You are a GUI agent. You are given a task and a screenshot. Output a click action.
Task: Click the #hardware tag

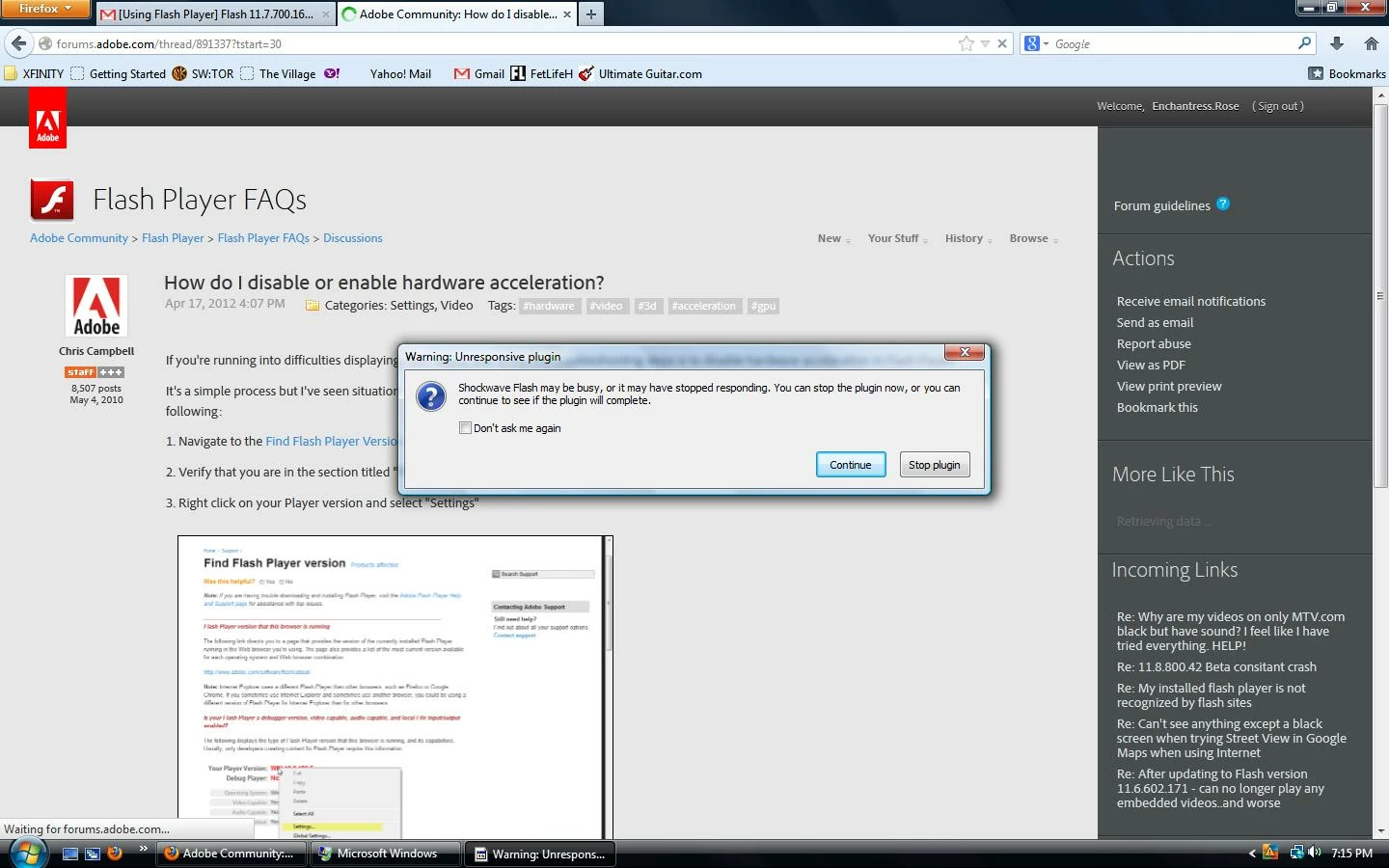pyautogui.click(x=549, y=306)
